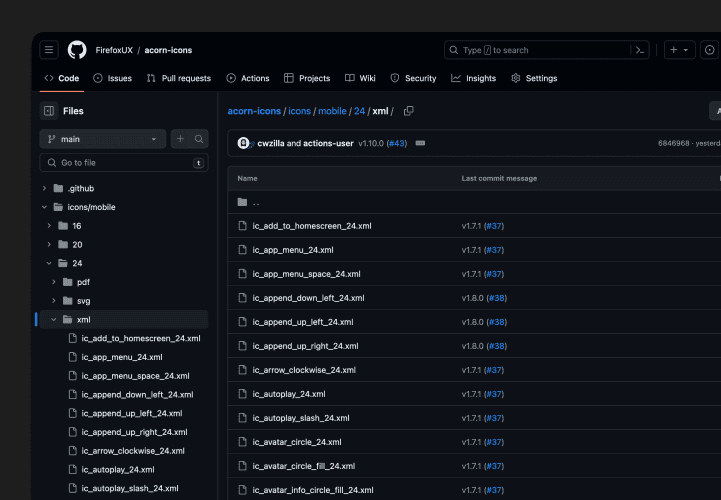The image size is (721, 500).
Task: Open the Issues tab
Action: 113,78
